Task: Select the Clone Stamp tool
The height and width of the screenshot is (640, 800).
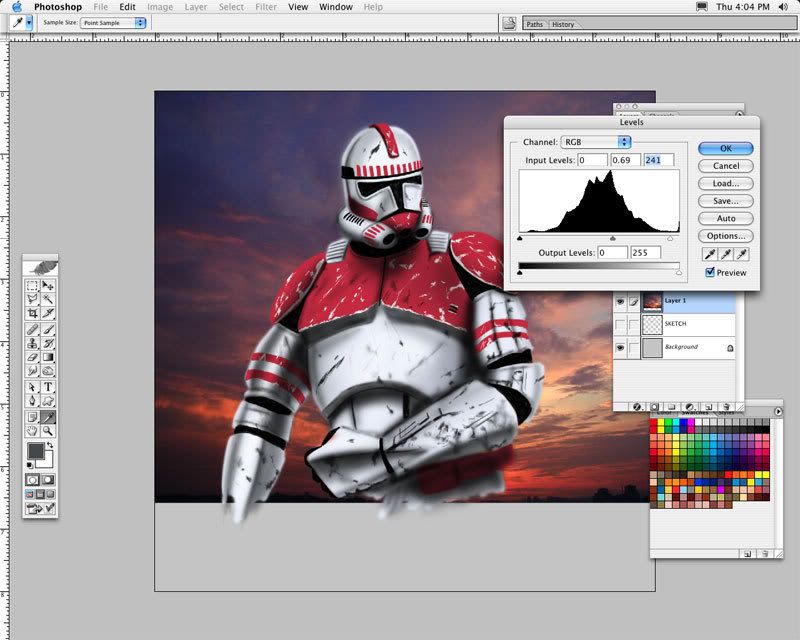Action: click(32, 343)
